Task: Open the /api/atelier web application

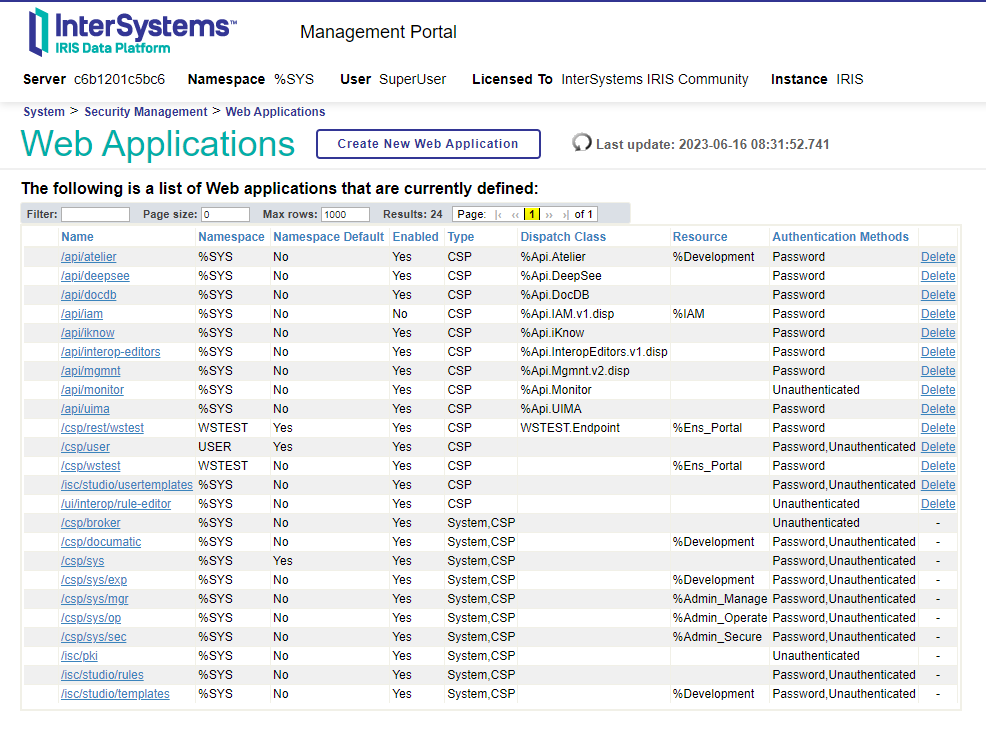Action: [89, 257]
